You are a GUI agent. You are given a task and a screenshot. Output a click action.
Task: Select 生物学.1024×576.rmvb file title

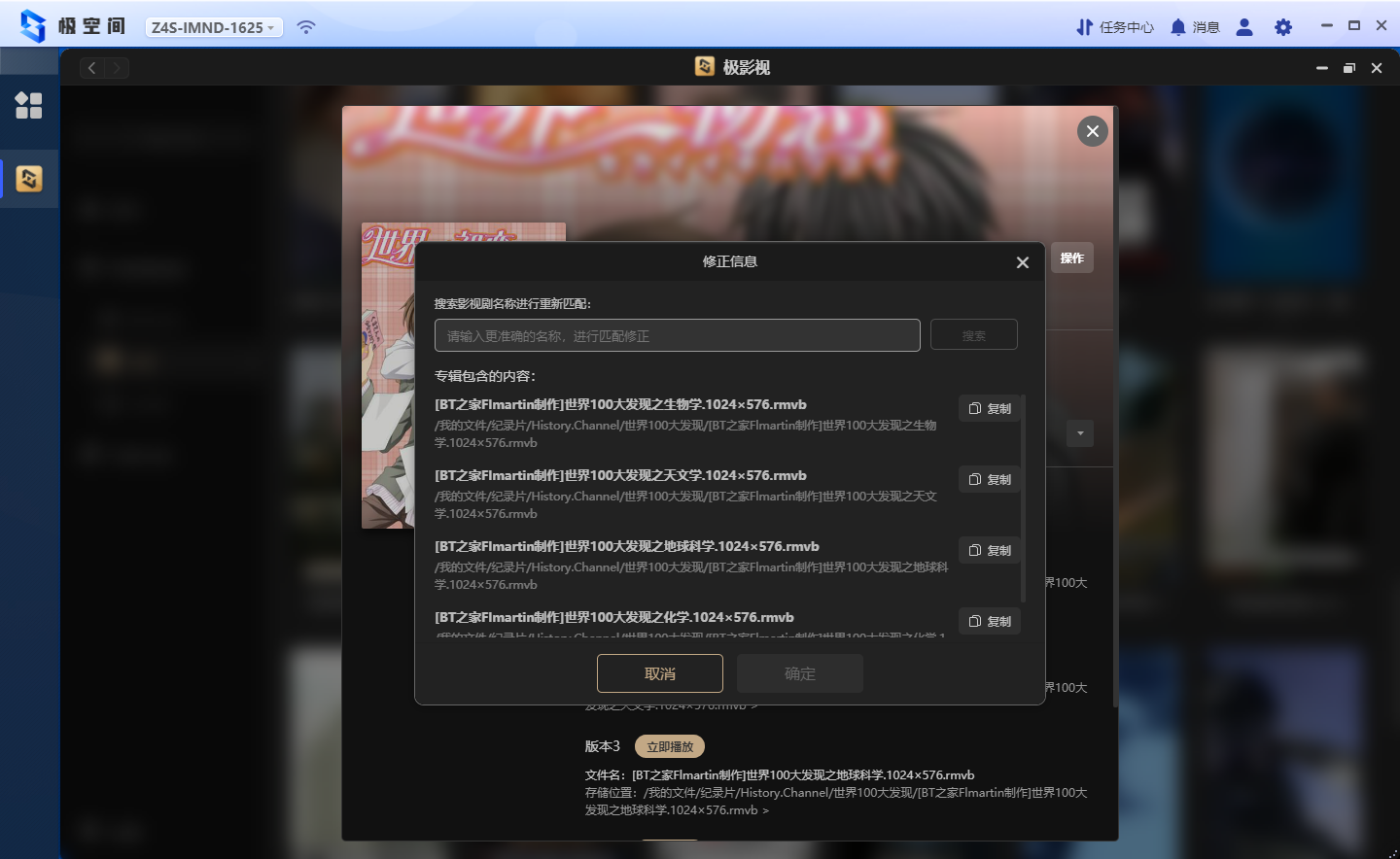point(620,404)
